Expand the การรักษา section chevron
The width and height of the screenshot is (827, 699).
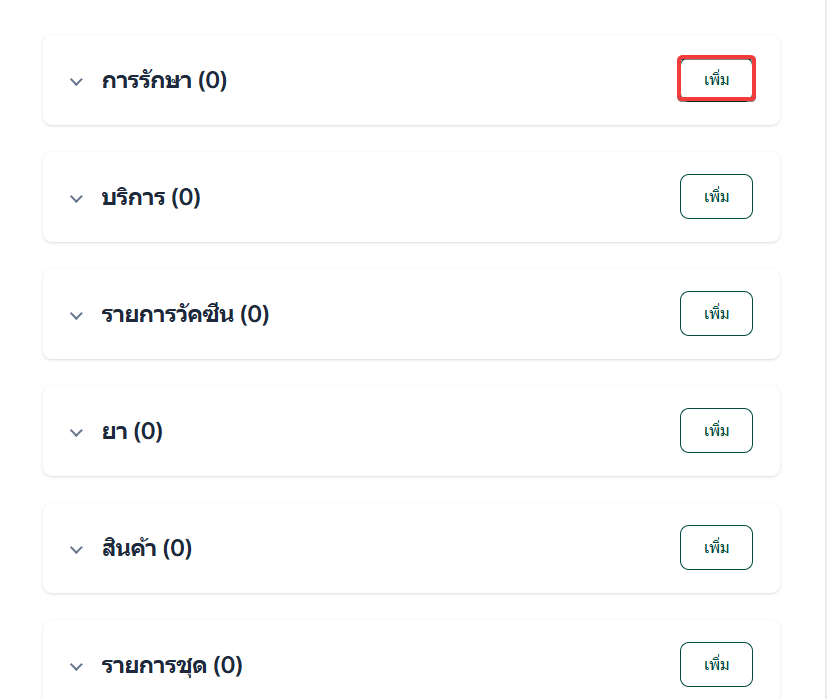tap(76, 82)
